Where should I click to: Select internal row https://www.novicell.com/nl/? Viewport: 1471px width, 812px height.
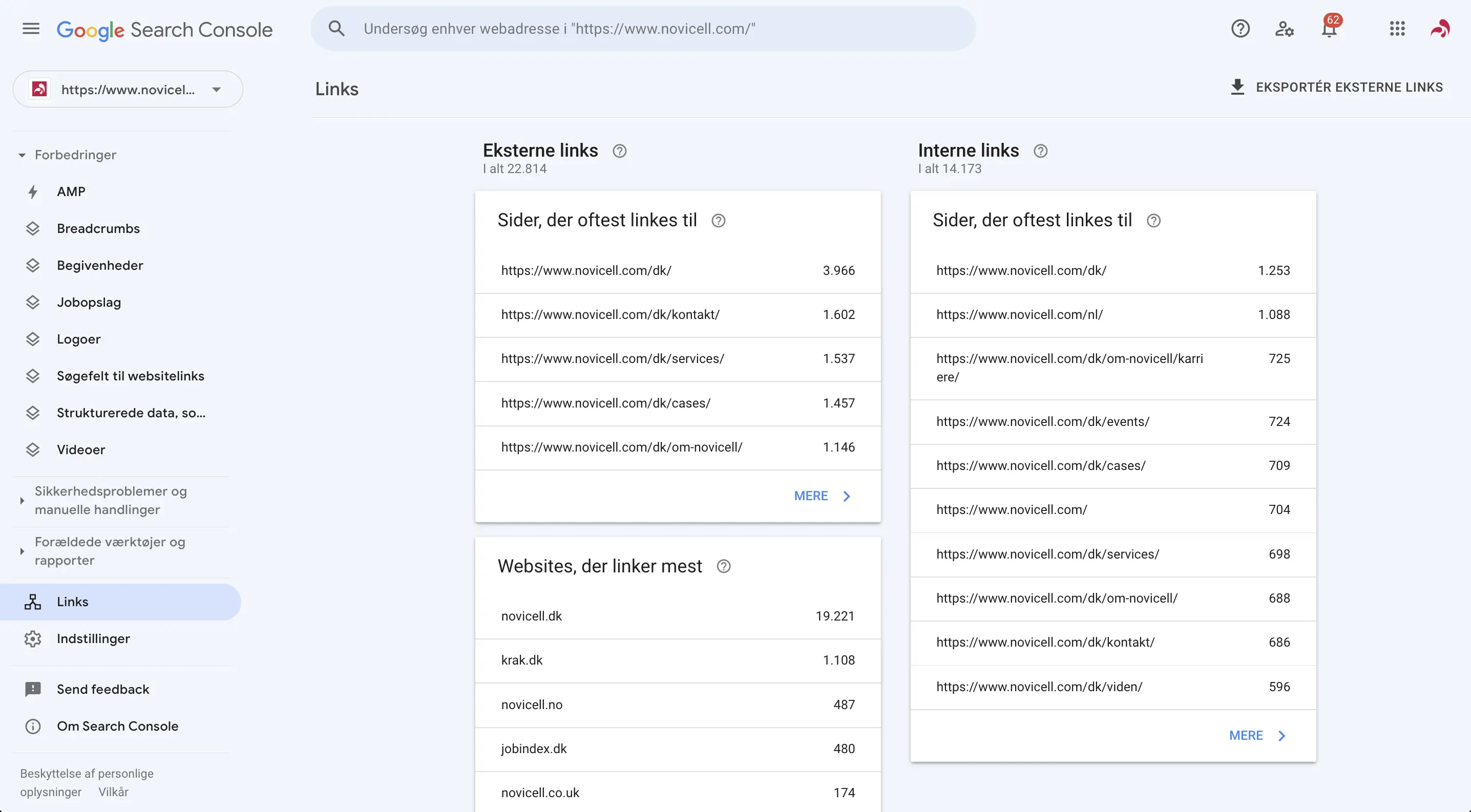1113,315
